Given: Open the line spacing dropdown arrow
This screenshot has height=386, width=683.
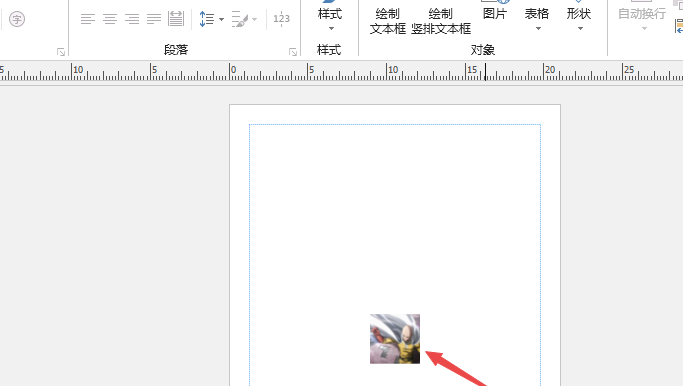Looking at the screenshot, I should [221, 20].
